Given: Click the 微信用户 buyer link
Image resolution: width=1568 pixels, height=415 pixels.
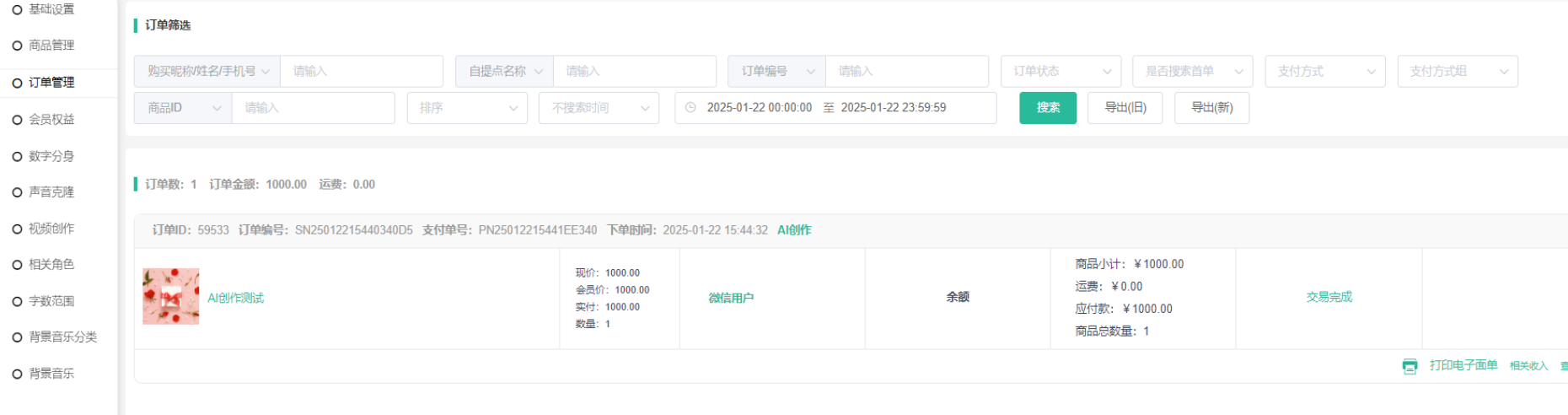Looking at the screenshot, I should pos(730,298).
